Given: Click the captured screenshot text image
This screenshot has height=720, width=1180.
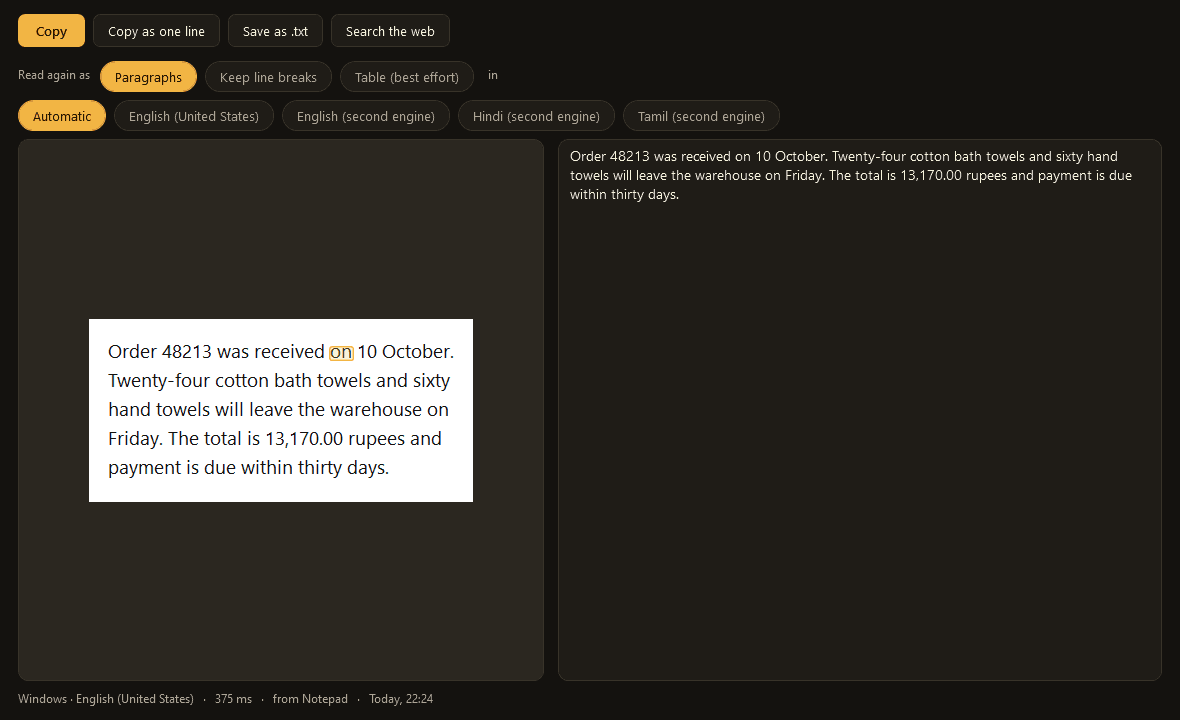Looking at the screenshot, I should coord(281,410).
